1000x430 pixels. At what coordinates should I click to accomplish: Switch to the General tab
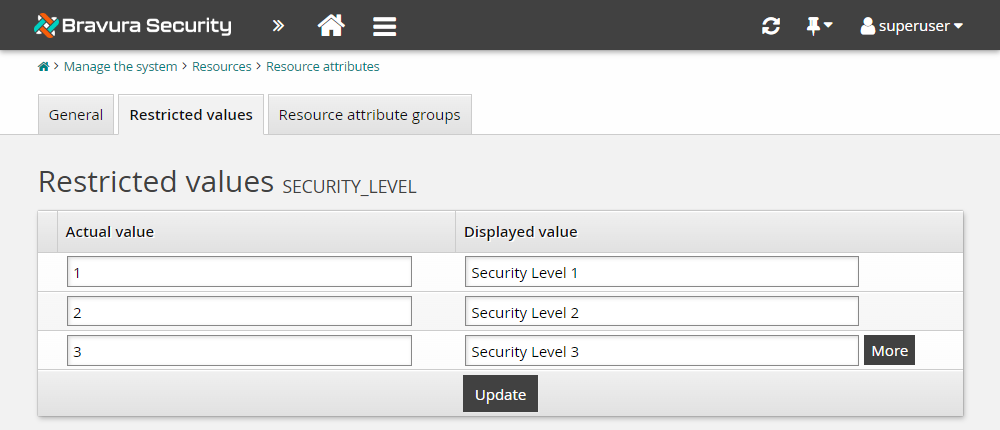pyautogui.click(x=76, y=115)
